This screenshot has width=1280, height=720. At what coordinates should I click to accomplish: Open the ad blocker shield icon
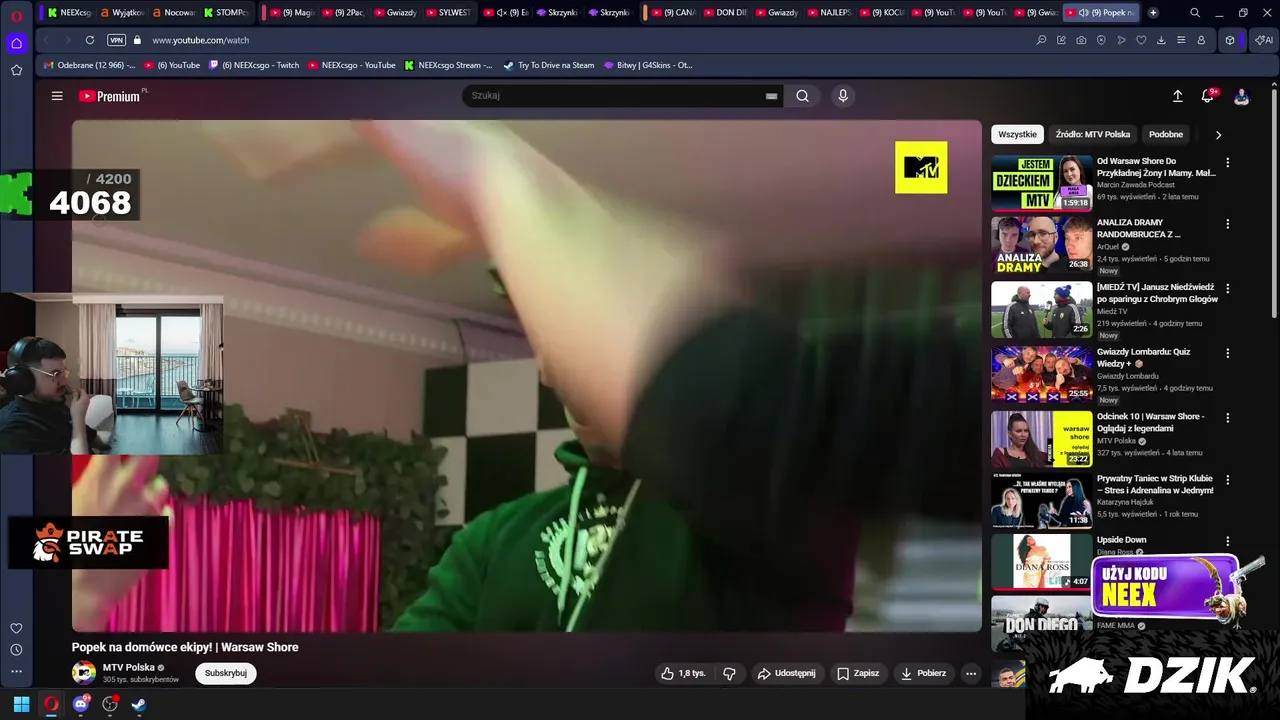click(x=1101, y=40)
